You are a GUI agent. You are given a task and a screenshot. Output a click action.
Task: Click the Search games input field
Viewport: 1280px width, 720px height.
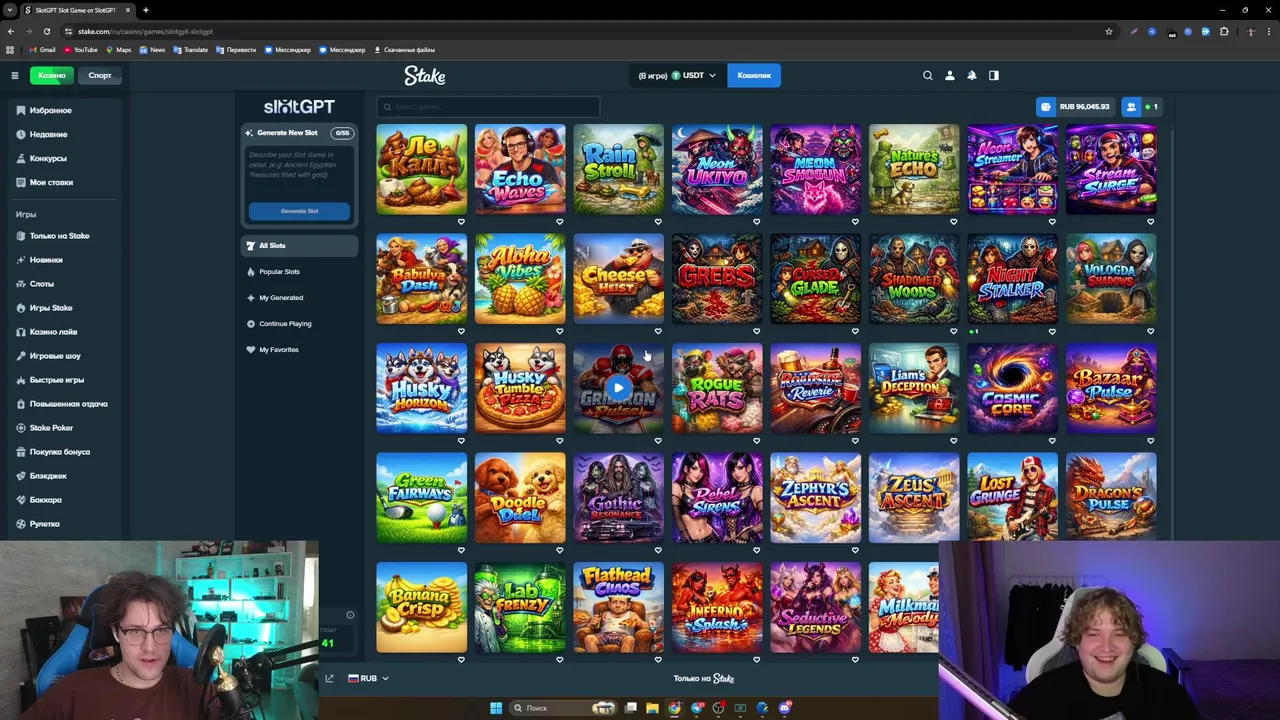tap(488, 106)
